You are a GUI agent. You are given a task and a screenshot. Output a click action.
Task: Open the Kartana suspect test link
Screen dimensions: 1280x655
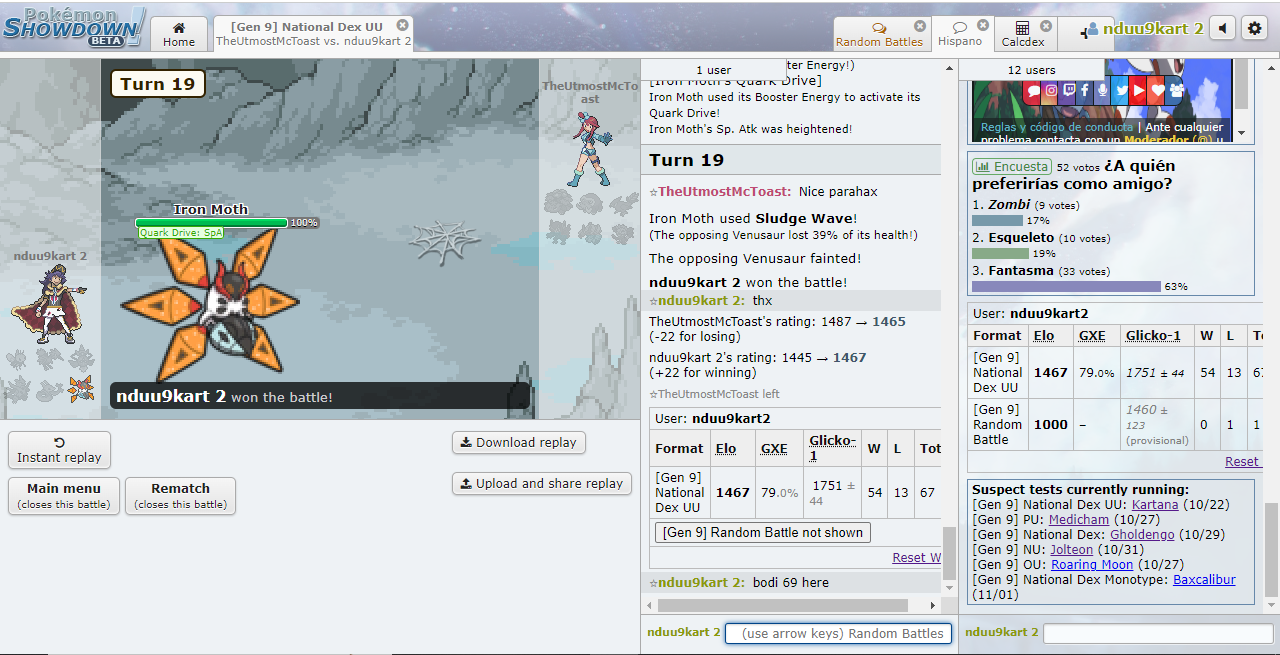(1155, 505)
